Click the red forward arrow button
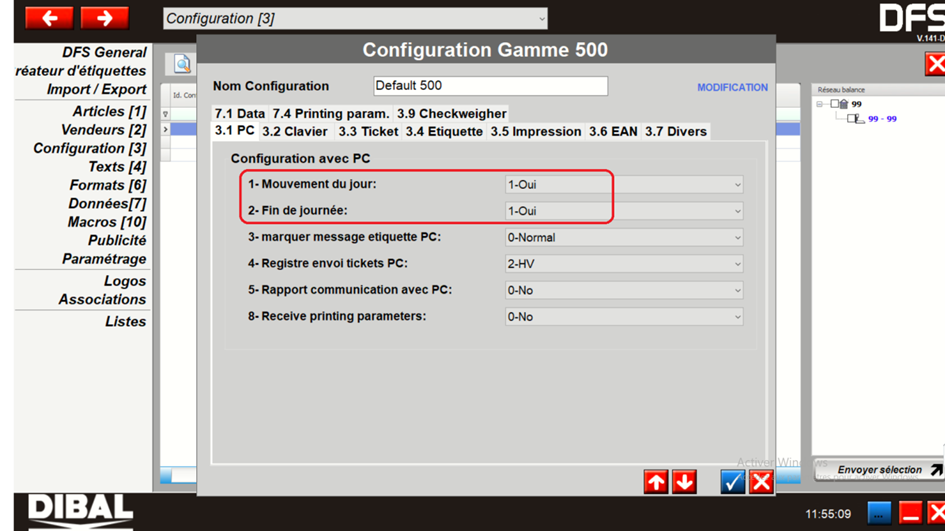945x531 pixels. [104, 18]
